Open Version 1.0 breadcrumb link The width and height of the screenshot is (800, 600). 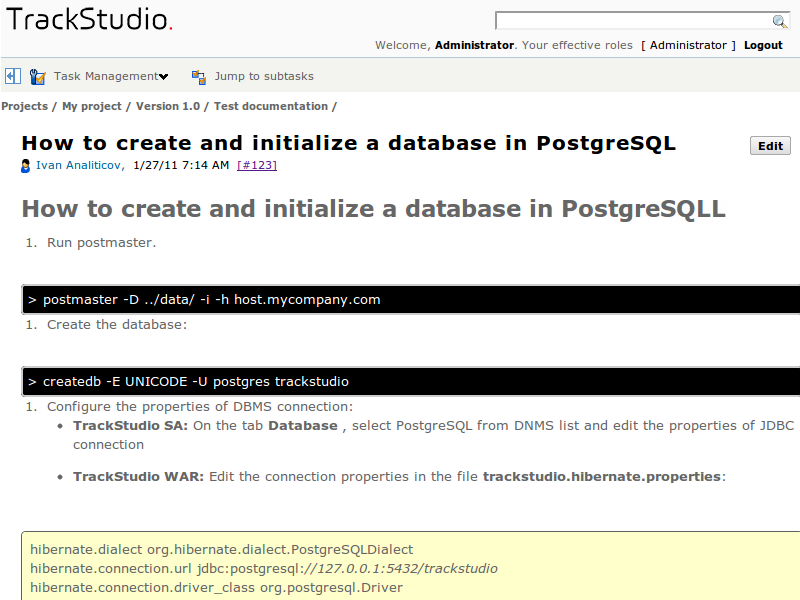point(168,106)
